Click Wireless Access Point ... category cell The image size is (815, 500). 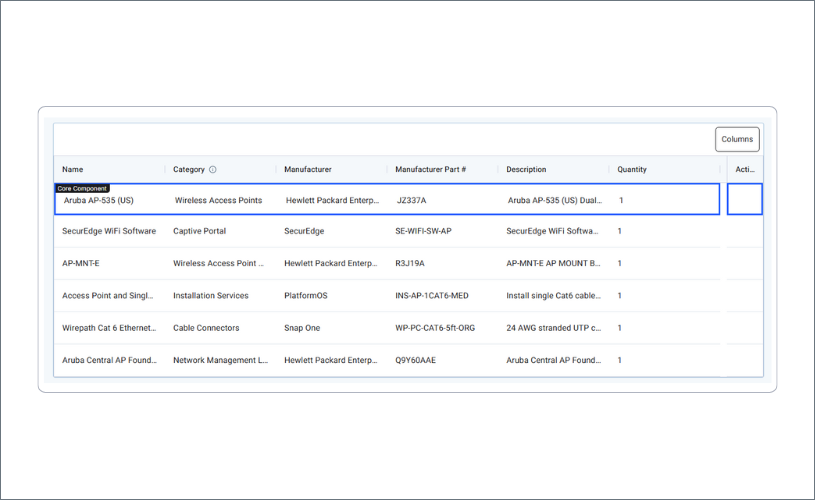218,263
